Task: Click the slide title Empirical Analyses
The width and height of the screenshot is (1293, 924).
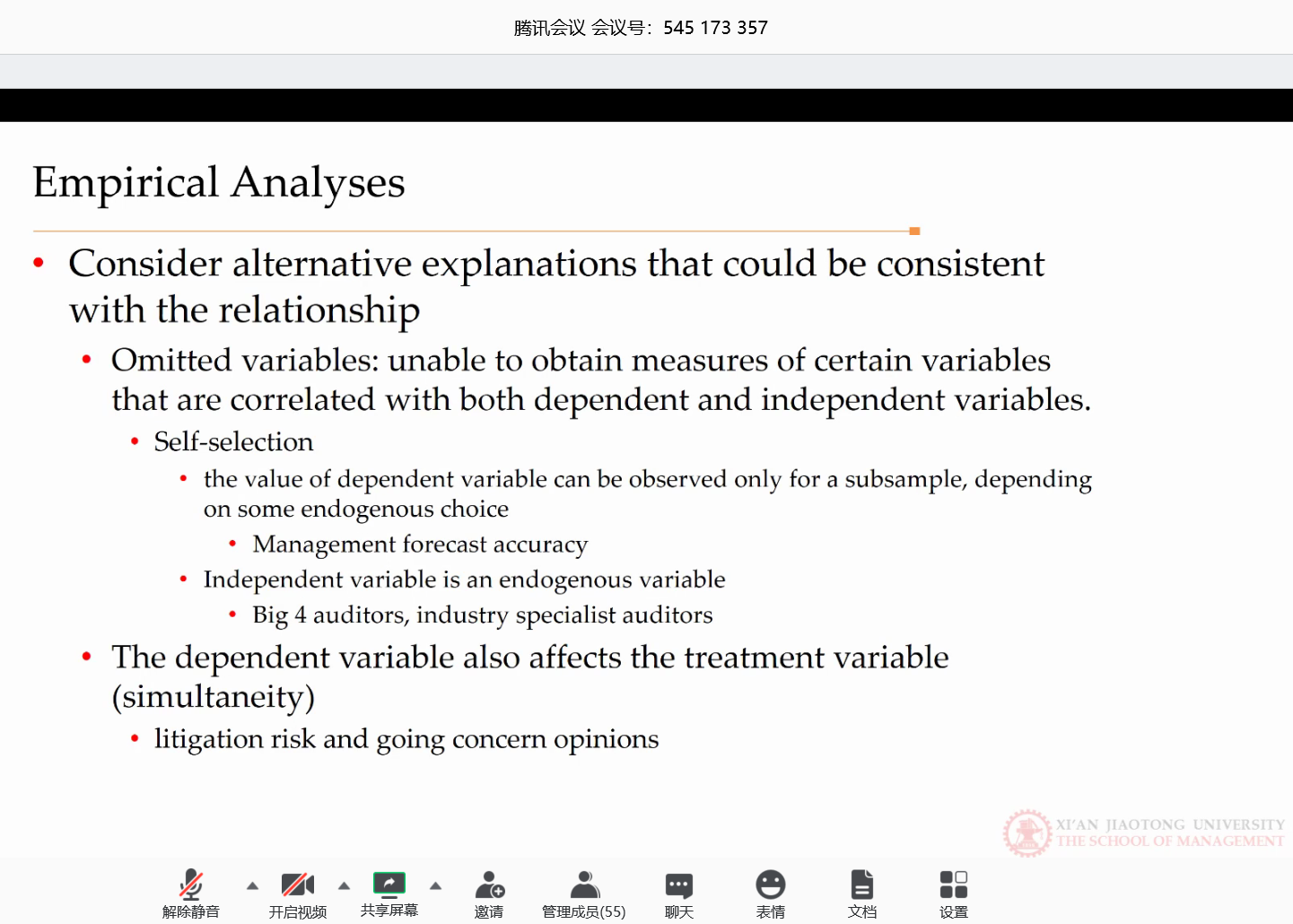Action: 219,183
